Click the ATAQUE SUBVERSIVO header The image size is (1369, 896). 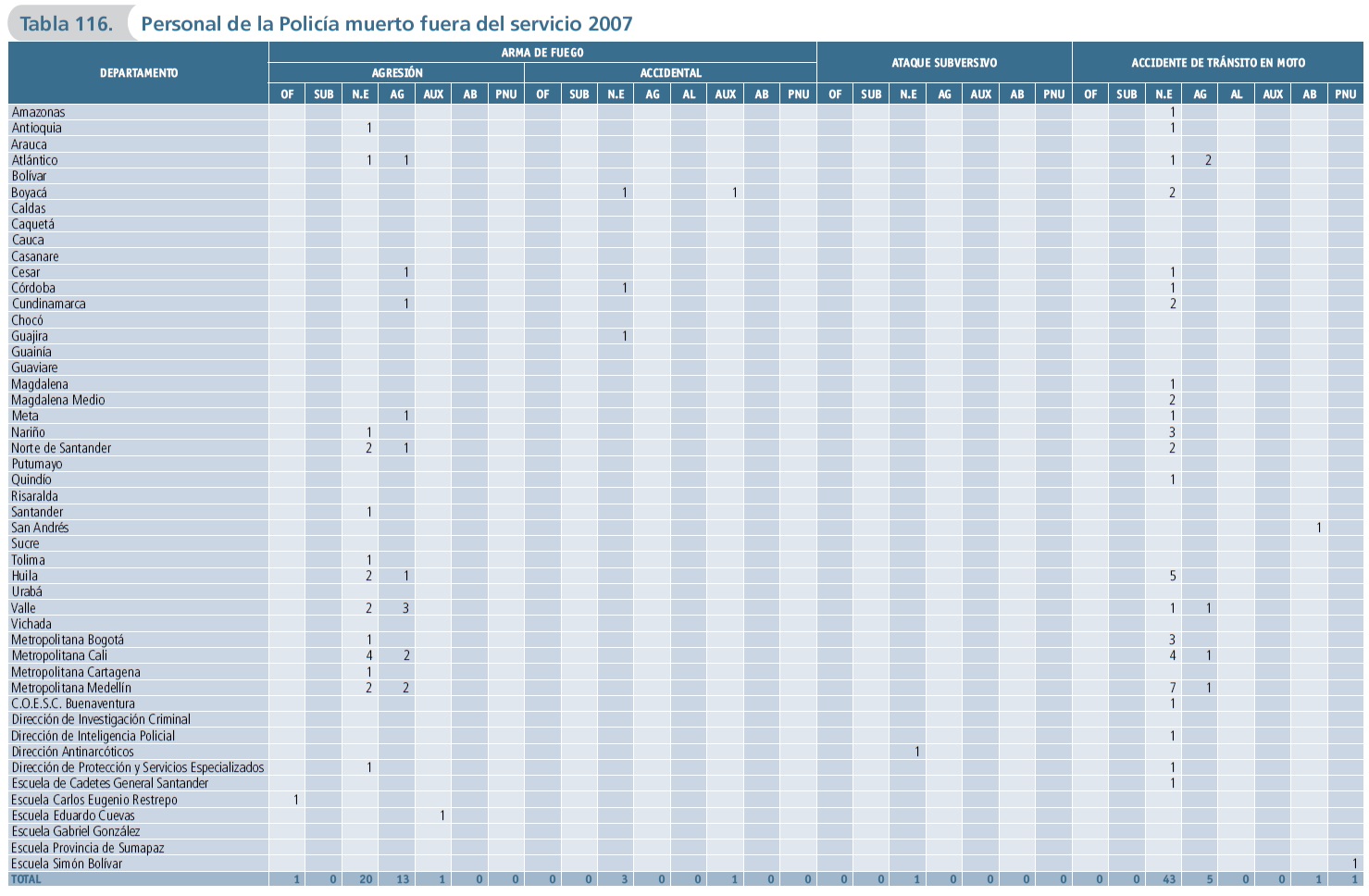tap(944, 63)
